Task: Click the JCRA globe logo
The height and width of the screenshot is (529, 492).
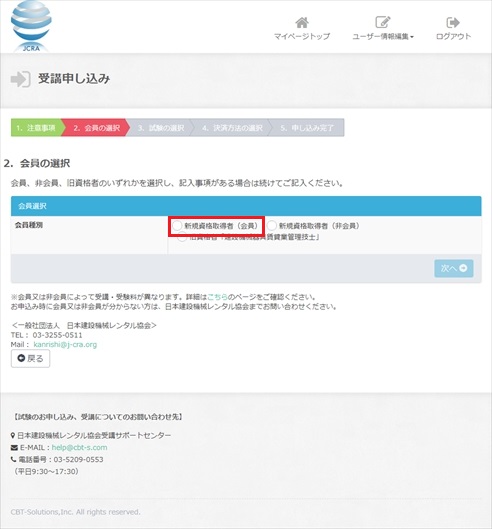Action: coord(31,26)
